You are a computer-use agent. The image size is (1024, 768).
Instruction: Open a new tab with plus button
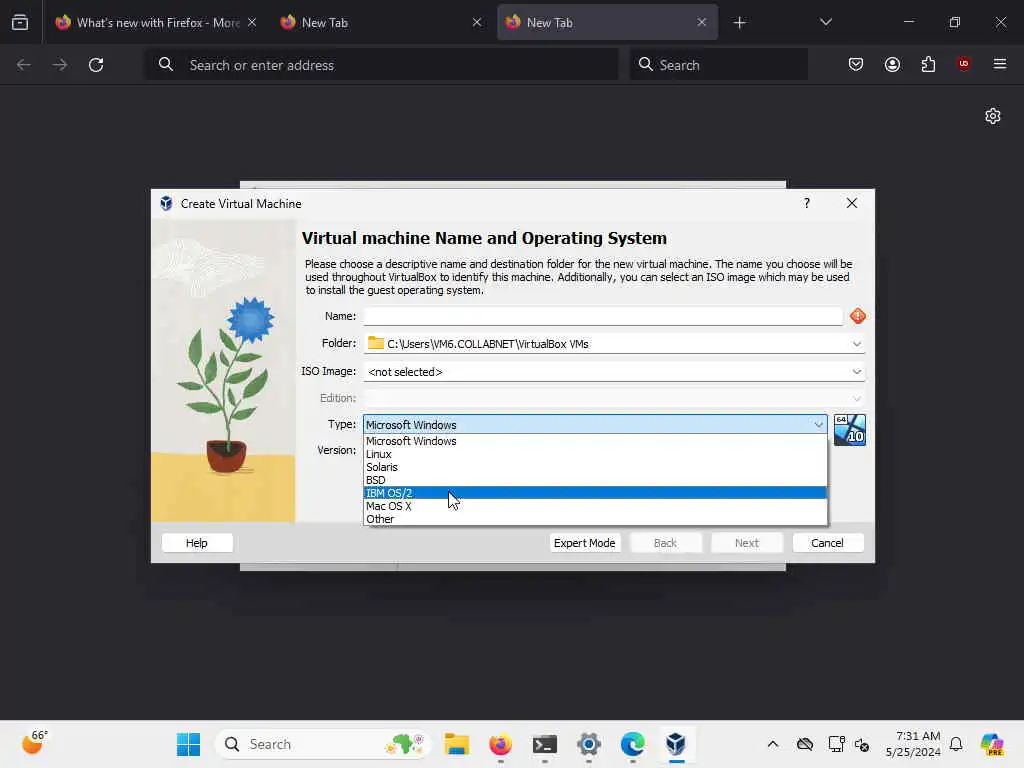pyautogui.click(x=739, y=23)
